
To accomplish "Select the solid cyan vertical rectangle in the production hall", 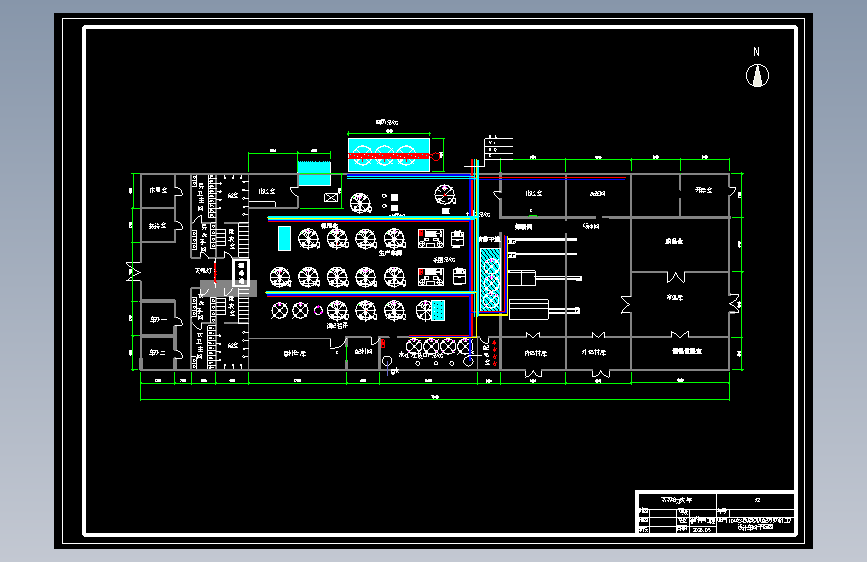I will point(284,238).
